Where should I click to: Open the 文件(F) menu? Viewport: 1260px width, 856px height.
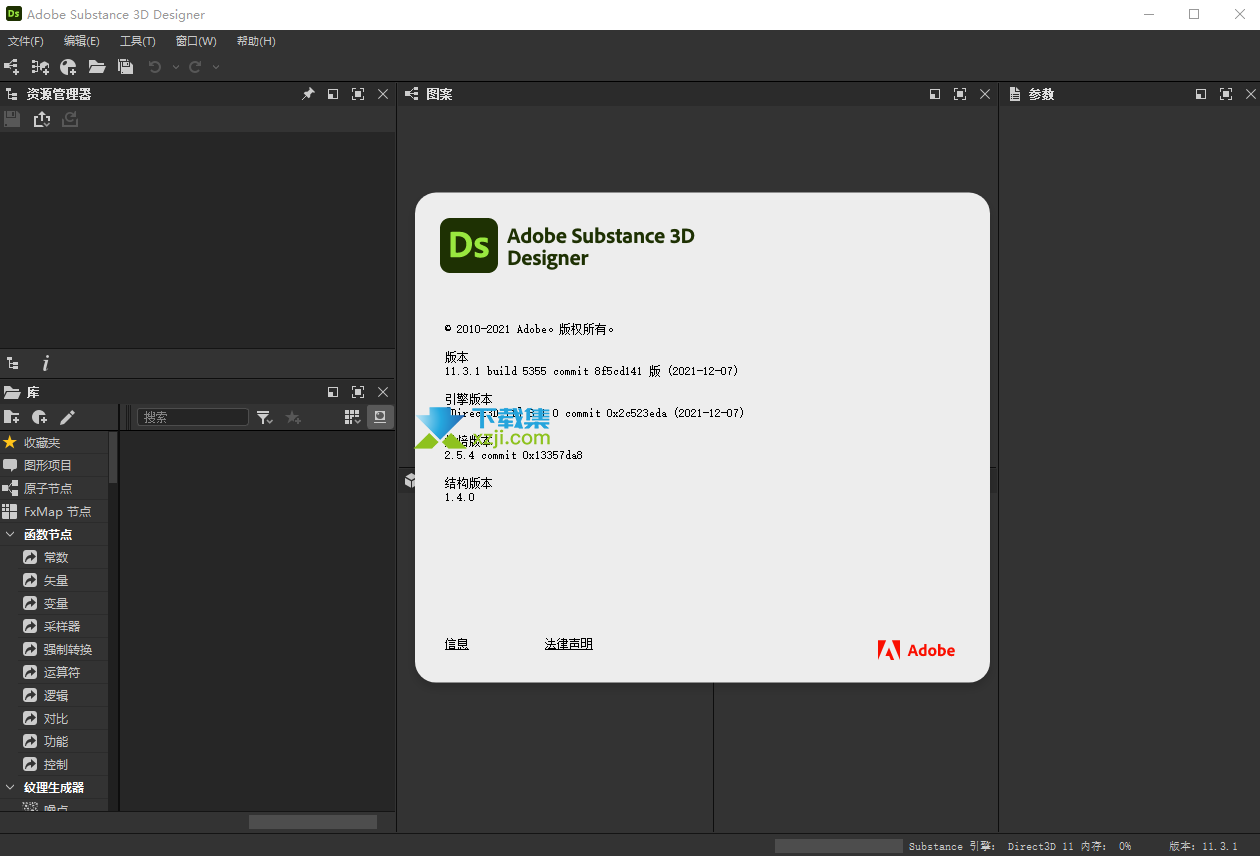(26, 41)
